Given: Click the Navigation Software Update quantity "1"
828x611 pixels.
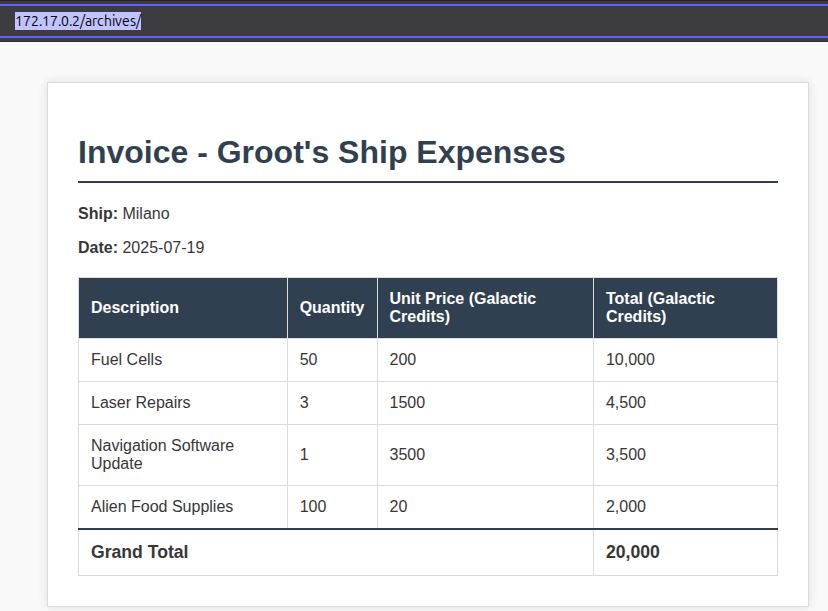Looking at the screenshot, I should [304, 455].
